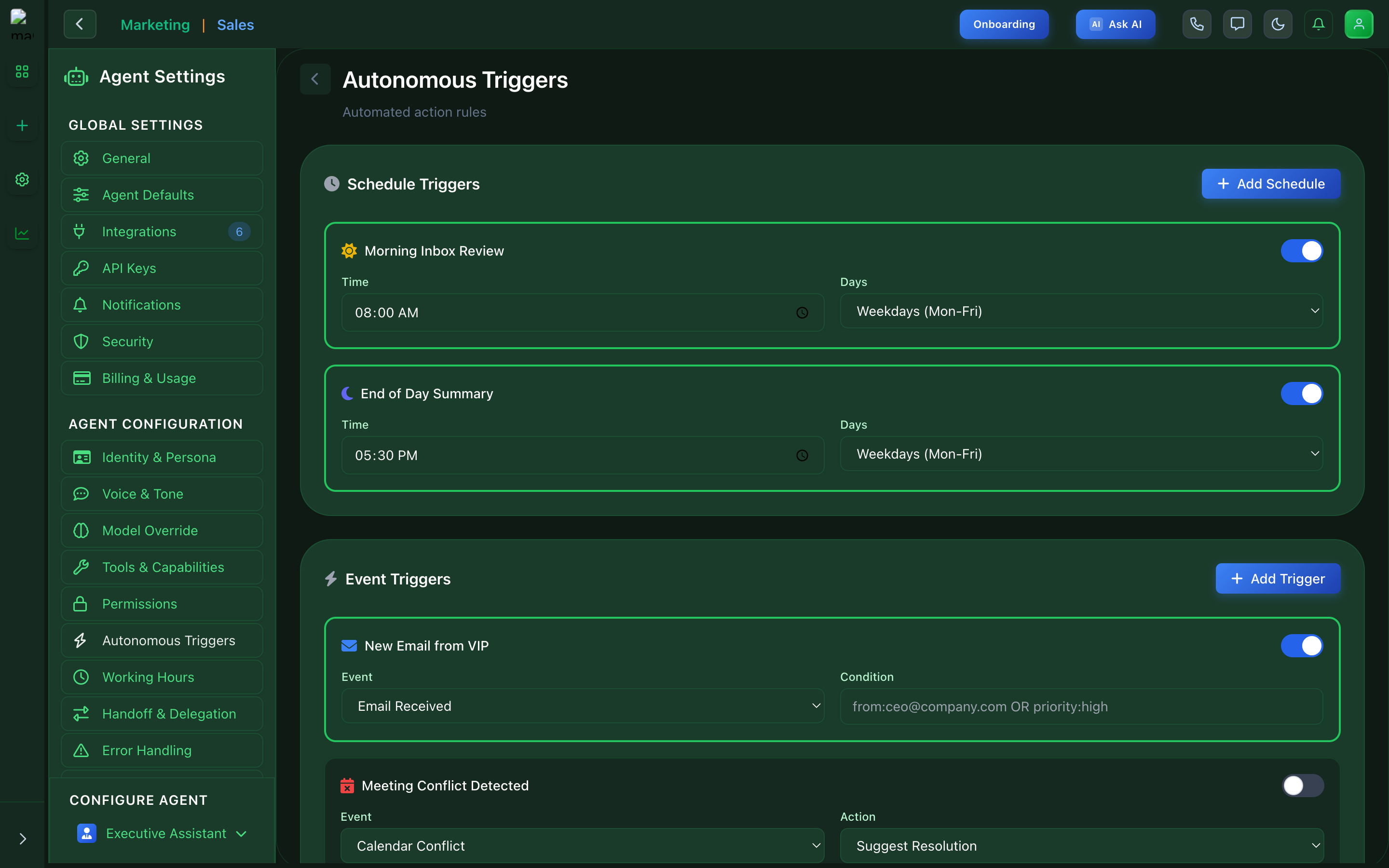This screenshot has height=868, width=1389.
Task: Open the Calendar Conflict event dropdown
Action: (x=583, y=846)
